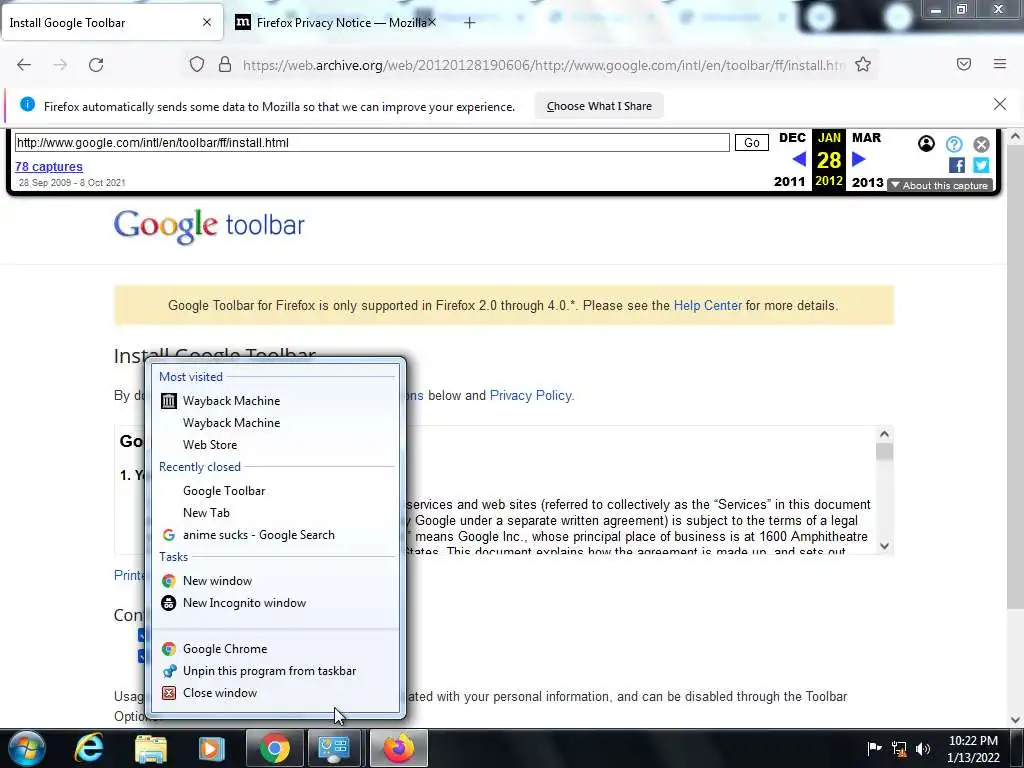Open taskbar clock showing 10:22 PM

(x=973, y=749)
